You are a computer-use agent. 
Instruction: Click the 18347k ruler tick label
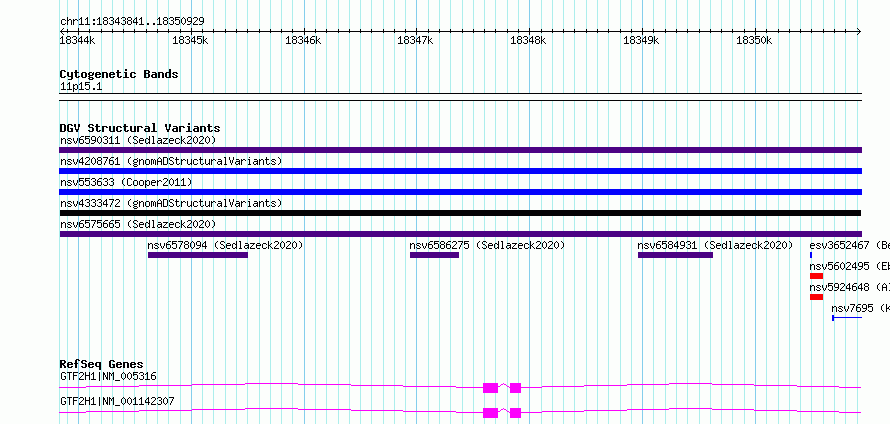[415, 40]
